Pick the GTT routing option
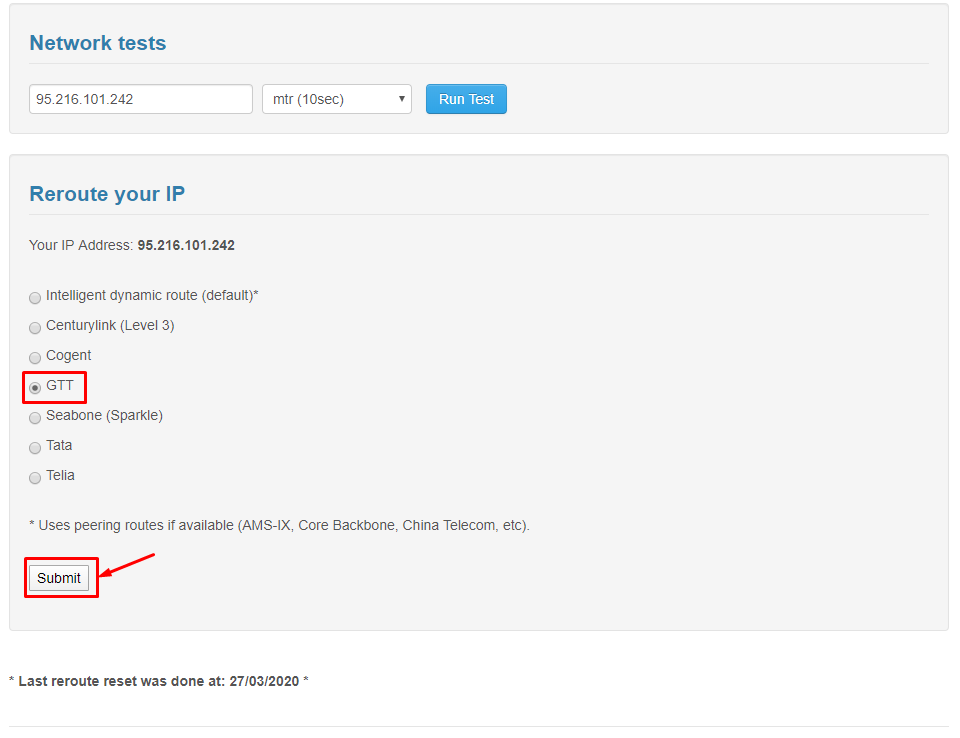960x738 pixels. [35, 387]
